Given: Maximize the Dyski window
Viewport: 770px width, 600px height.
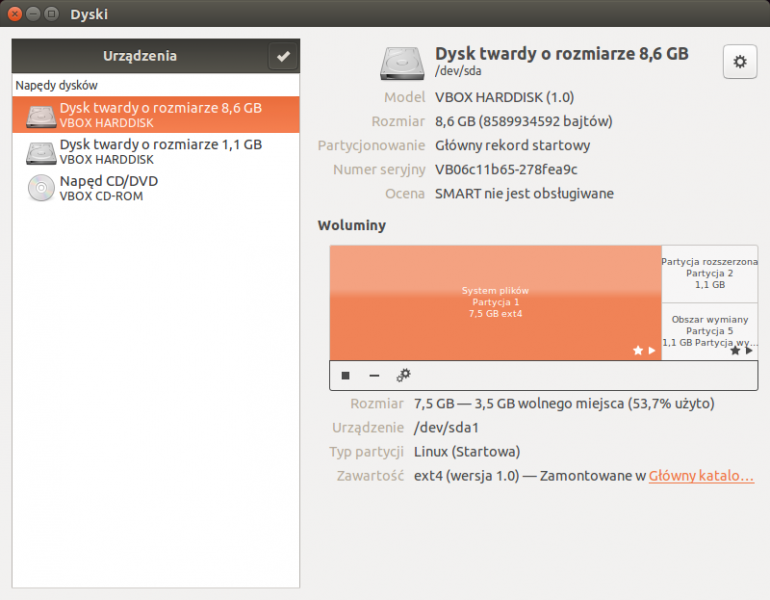Looking at the screenshot, I should pos(51,14).
